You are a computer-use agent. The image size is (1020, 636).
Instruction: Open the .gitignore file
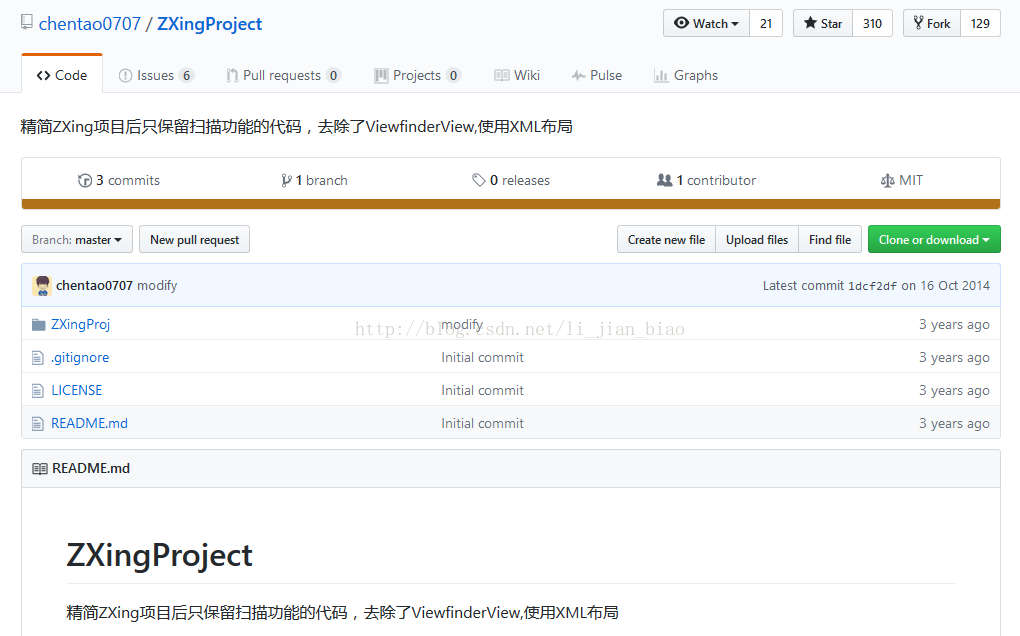pyautogui.click(x=80, y=357)
